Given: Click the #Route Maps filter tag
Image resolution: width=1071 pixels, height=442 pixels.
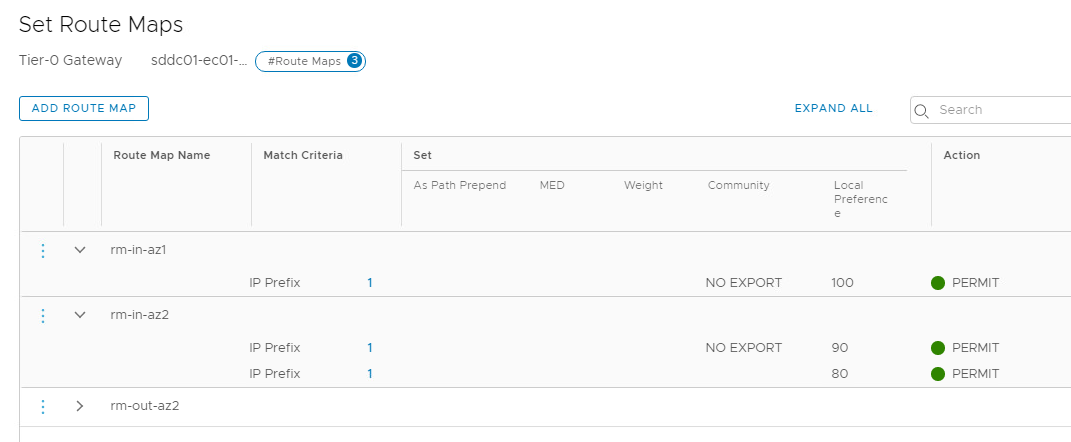Looking at the screenshot, I should [310, 61].
